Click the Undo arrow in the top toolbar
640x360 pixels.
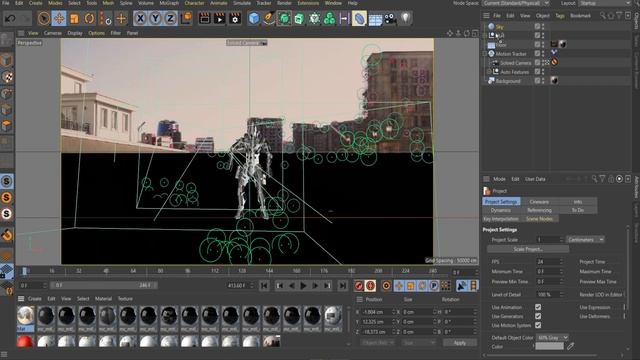coord(10,18)
